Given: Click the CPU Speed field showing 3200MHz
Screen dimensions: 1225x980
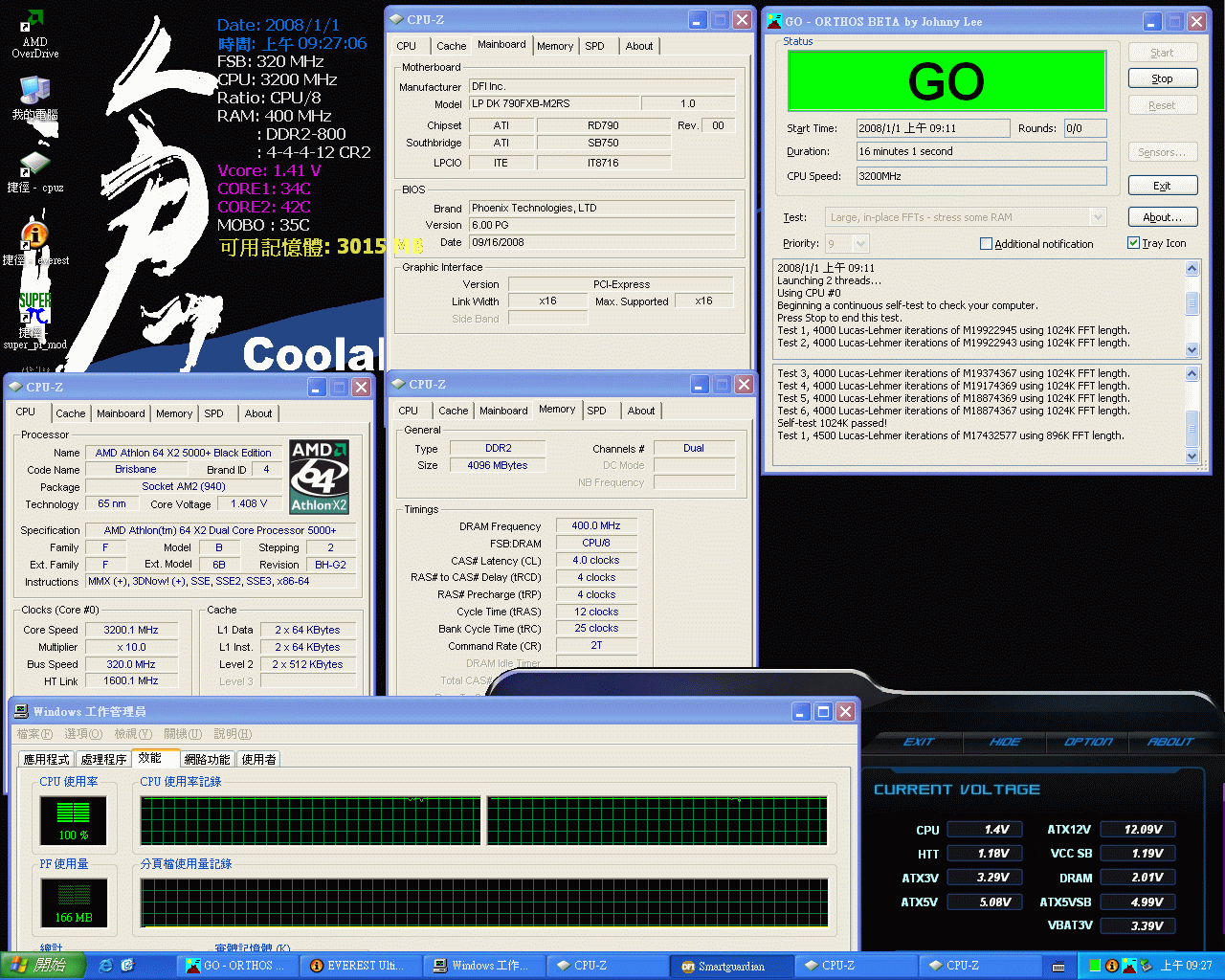Looking at the screenshot, I should [981, 176].
